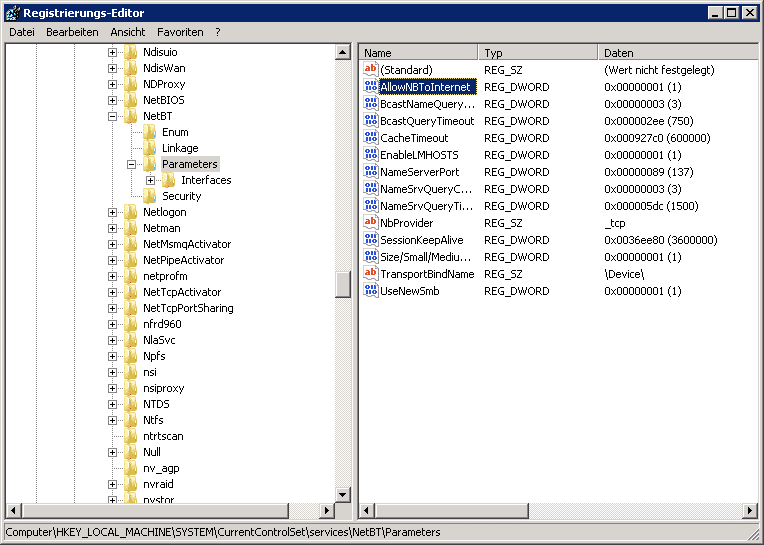This screenshot has height=545, width=764.
Task: Click the folder icon of Npfs
Action: click(131, 356)
